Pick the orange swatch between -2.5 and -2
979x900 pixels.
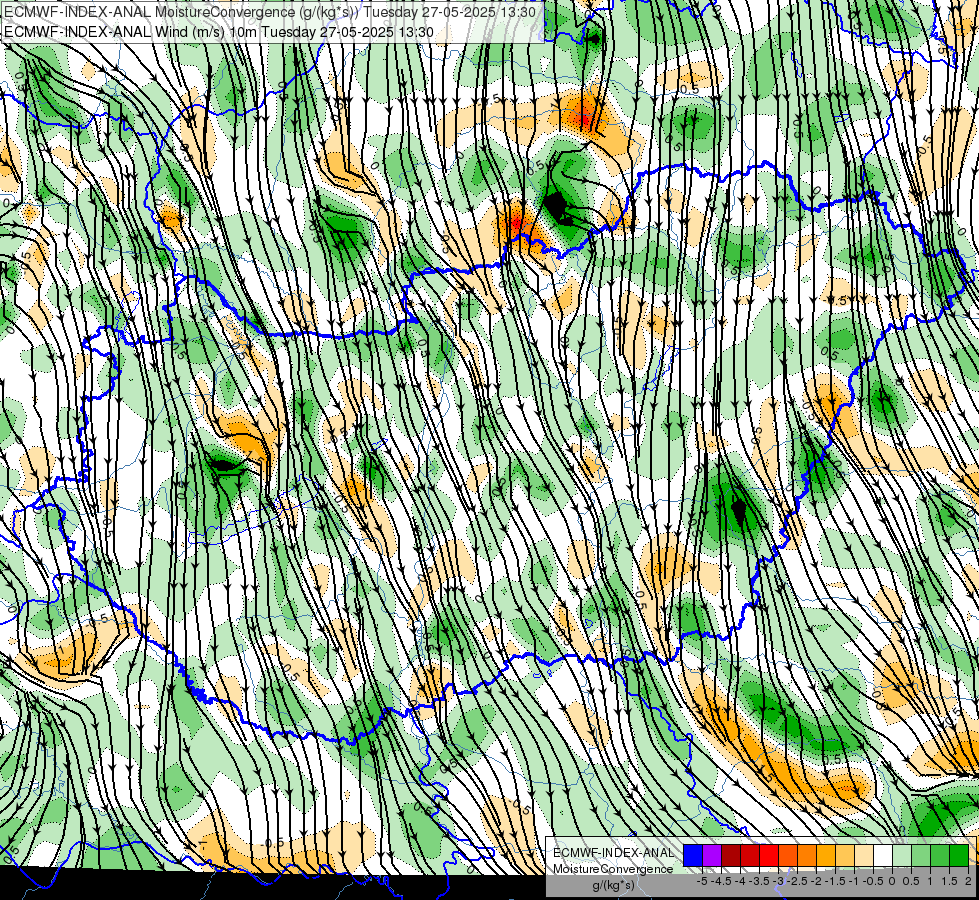pos(807,855)
